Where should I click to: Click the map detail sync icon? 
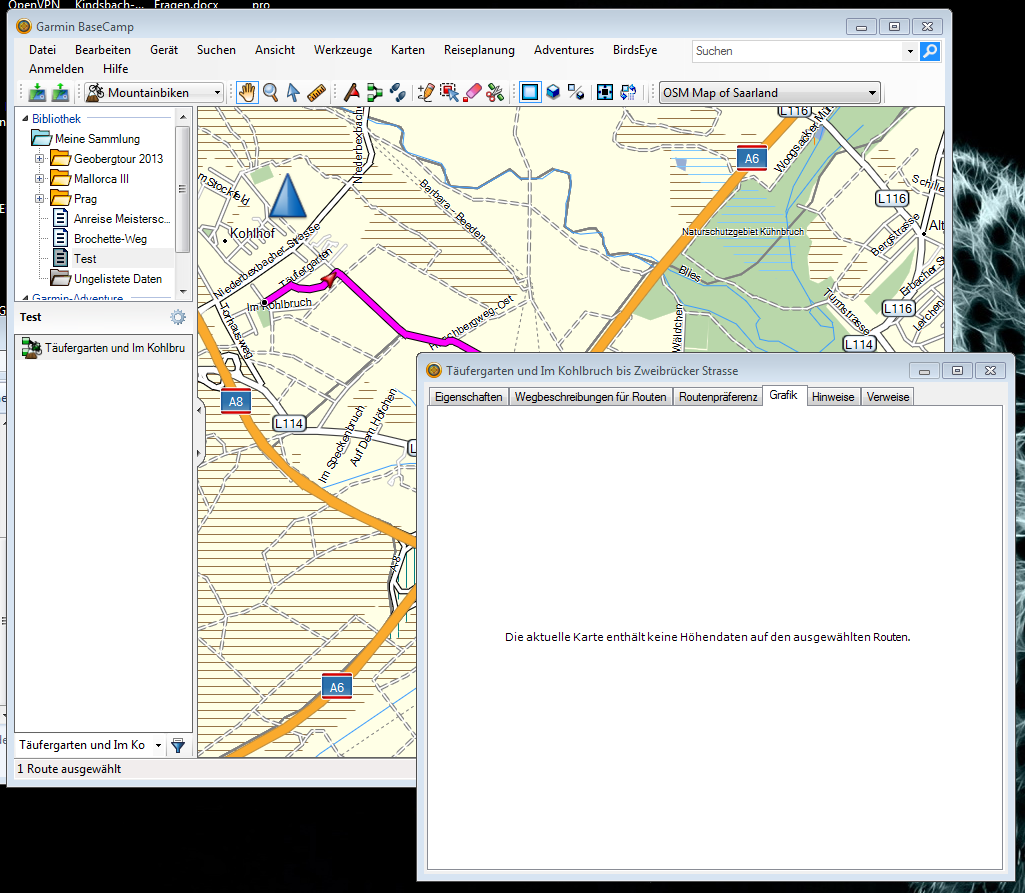pyautogui.click(x=628, y=93)
